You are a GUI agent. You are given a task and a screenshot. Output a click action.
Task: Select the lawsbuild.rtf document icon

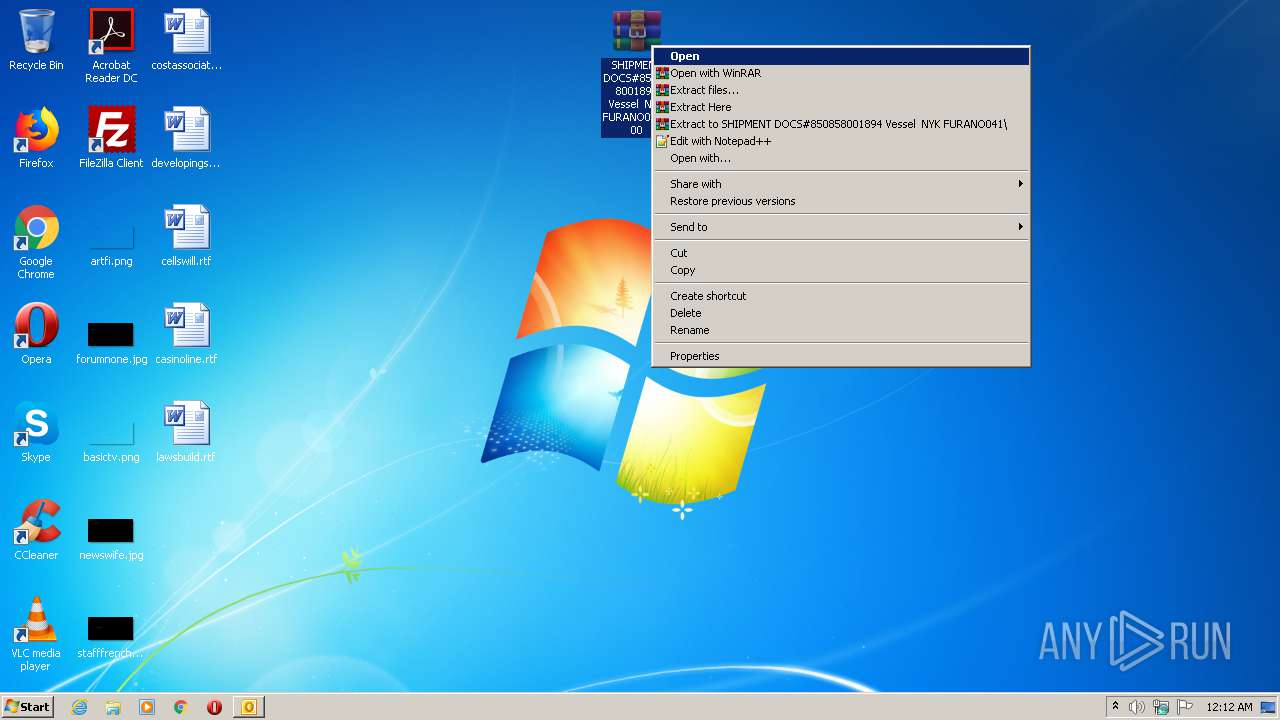186,432
